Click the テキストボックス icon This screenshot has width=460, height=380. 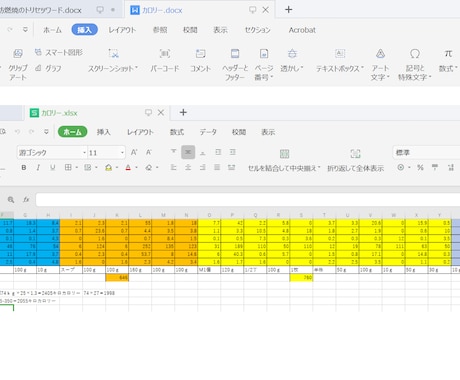tap(340, 53)
